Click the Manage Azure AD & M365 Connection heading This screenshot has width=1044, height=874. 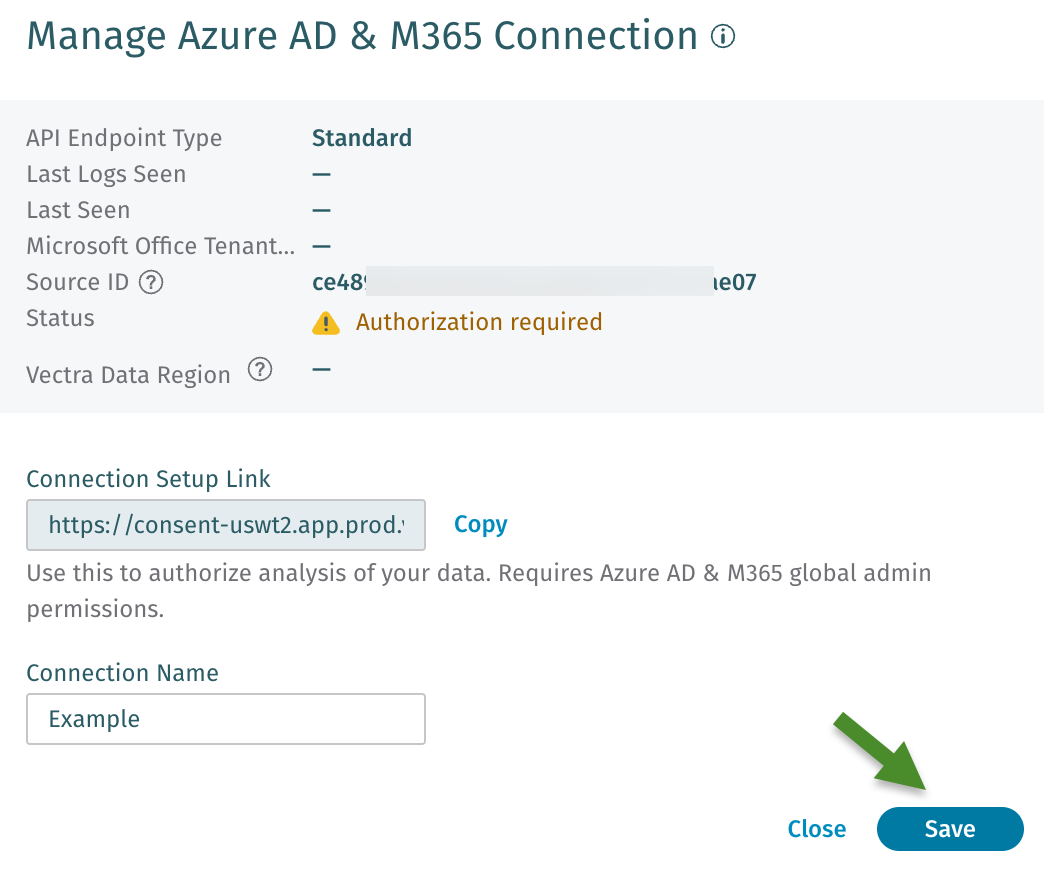(x=362, y=37)
